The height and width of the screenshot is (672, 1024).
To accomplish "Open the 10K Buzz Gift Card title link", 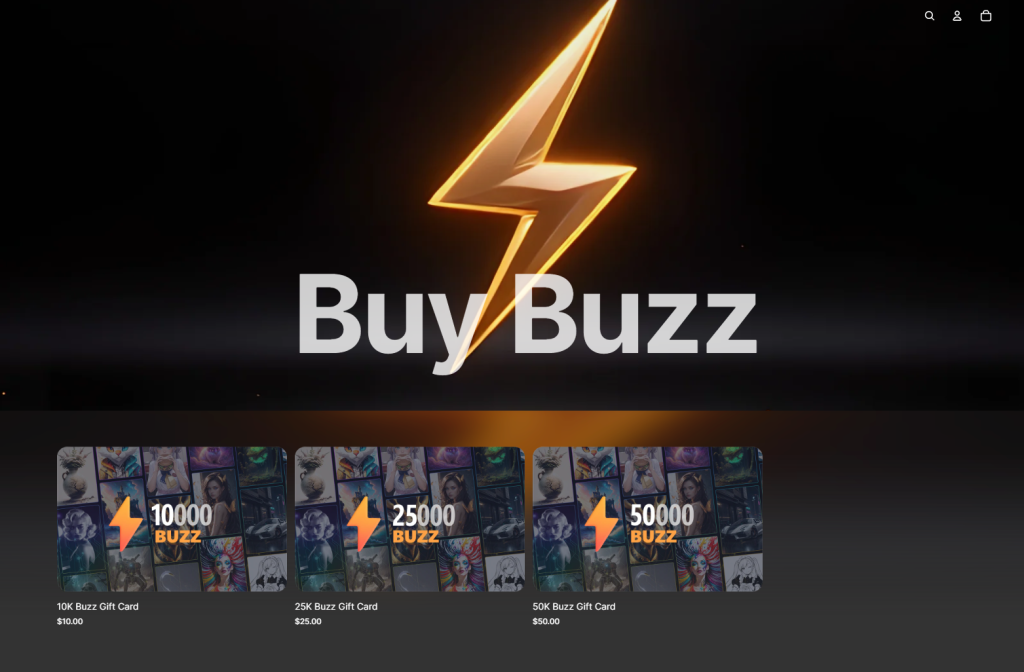I will 97,606.
